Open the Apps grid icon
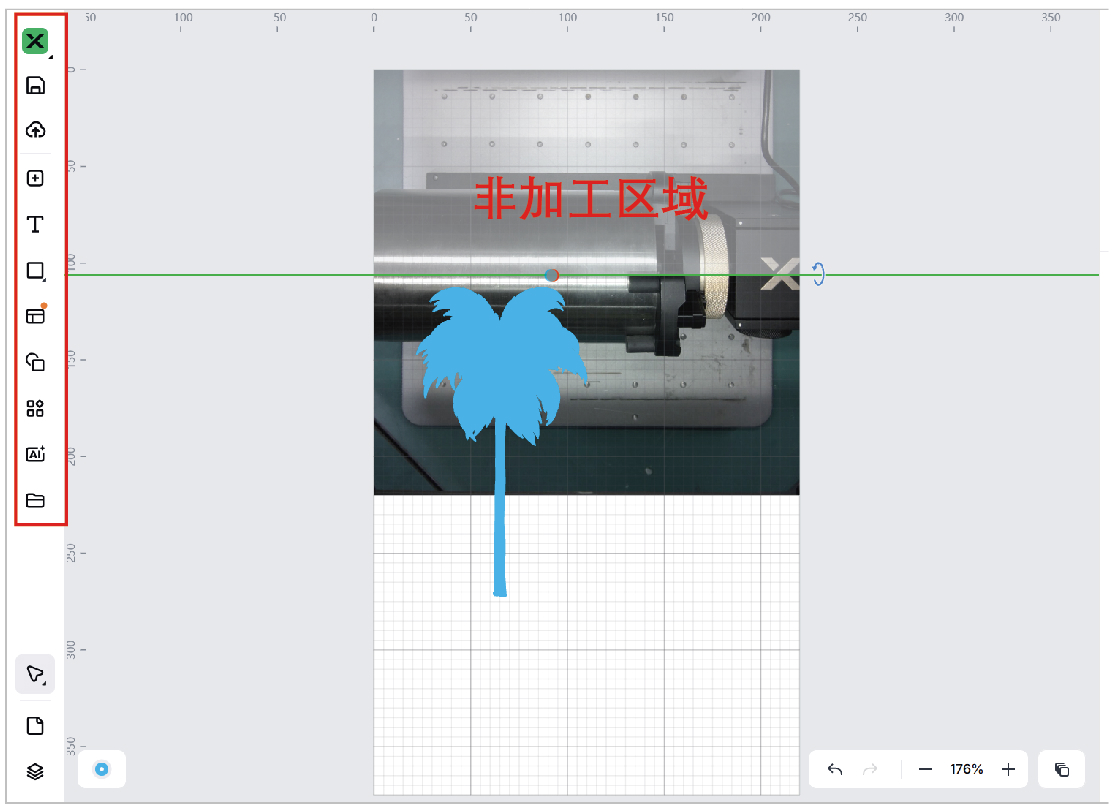This screenshot has width=1116, height=808. [35, 408]
